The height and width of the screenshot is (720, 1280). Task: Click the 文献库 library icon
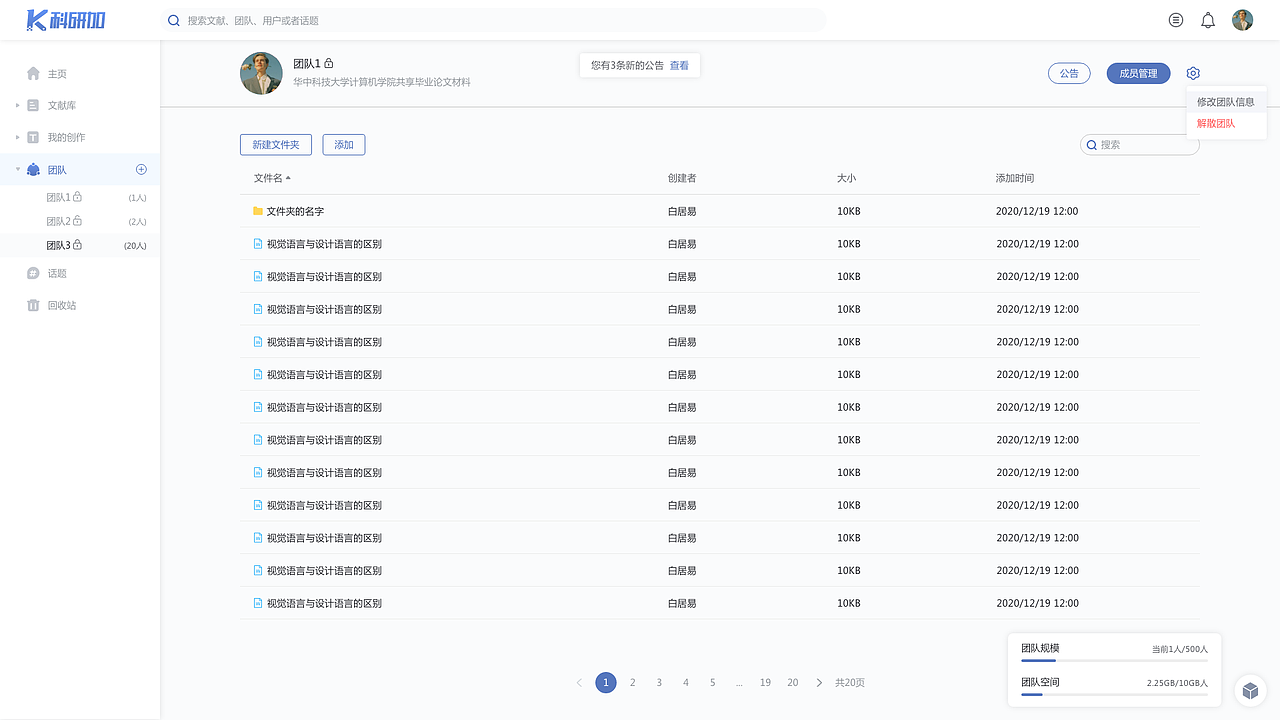click(33, 105)
